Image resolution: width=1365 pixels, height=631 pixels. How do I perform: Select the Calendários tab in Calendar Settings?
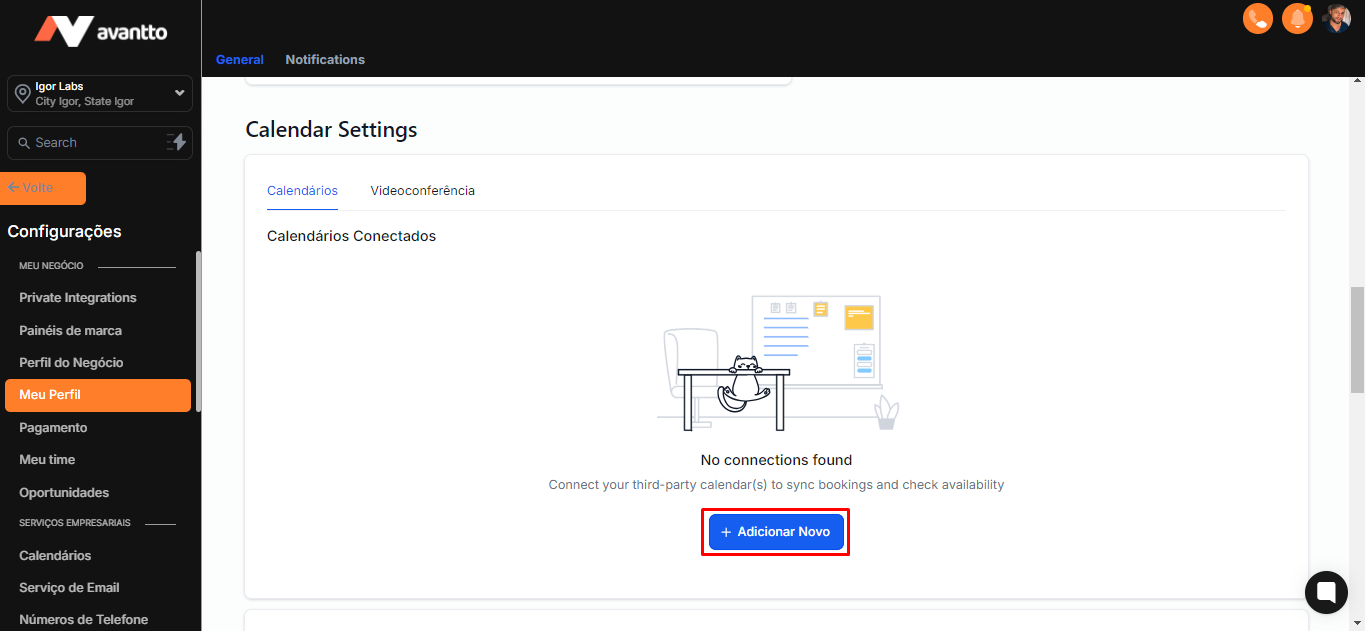302,191
